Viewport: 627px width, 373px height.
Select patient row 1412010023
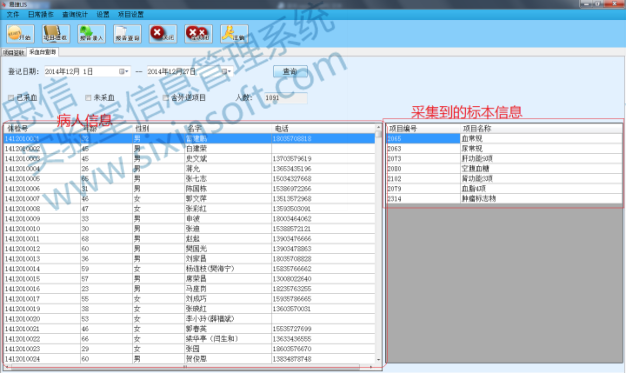[x=189, y=349]
